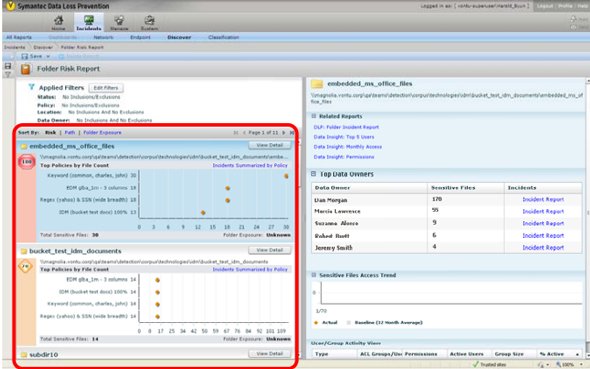Open the System navigation icon

coord(149,23)
